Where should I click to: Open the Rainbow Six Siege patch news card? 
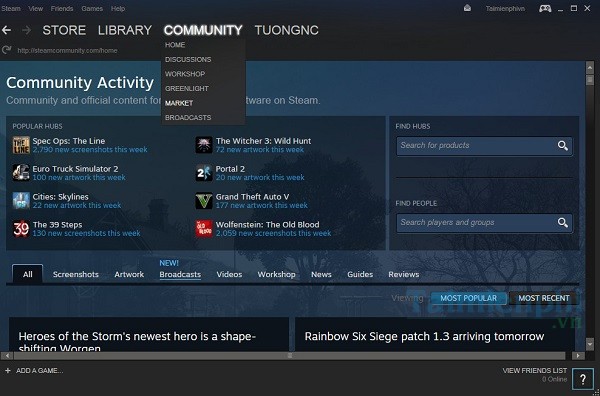coord(435,334)
